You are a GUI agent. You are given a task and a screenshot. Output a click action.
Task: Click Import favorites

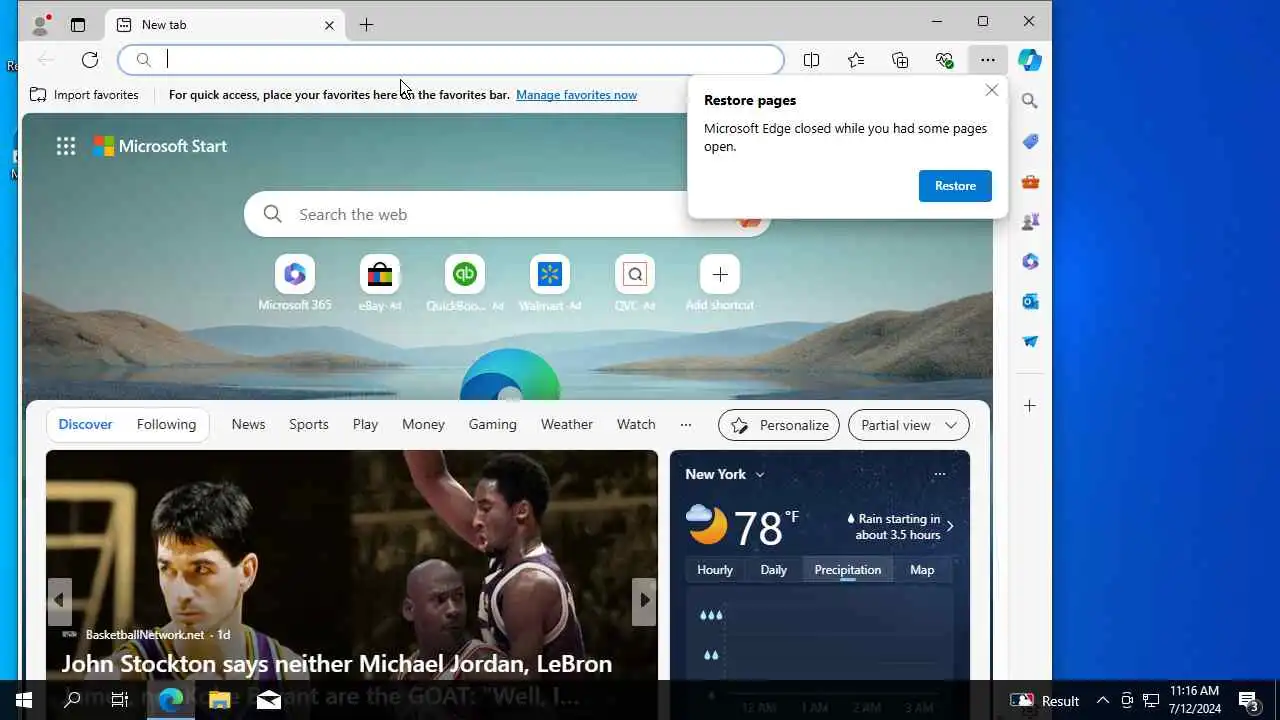click(84, 95)
